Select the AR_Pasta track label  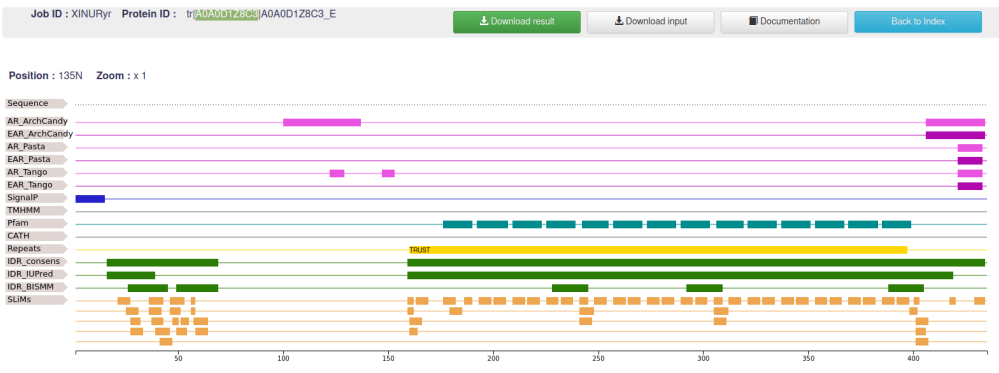(x=36, y=147)
